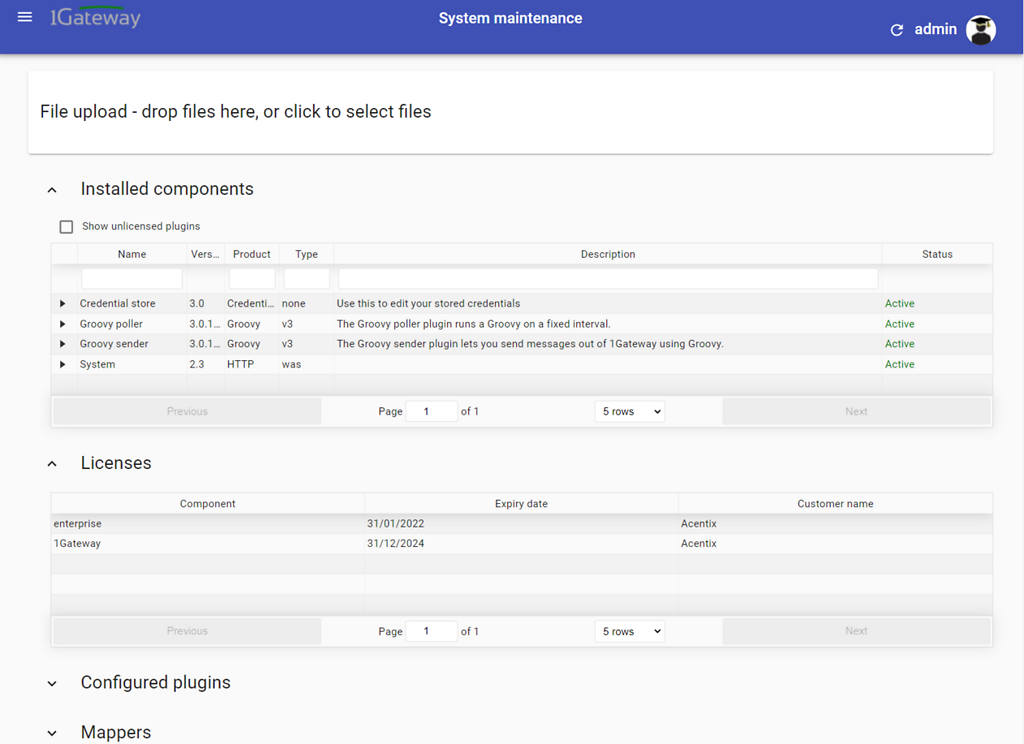Click the Description column filter field

608,278
